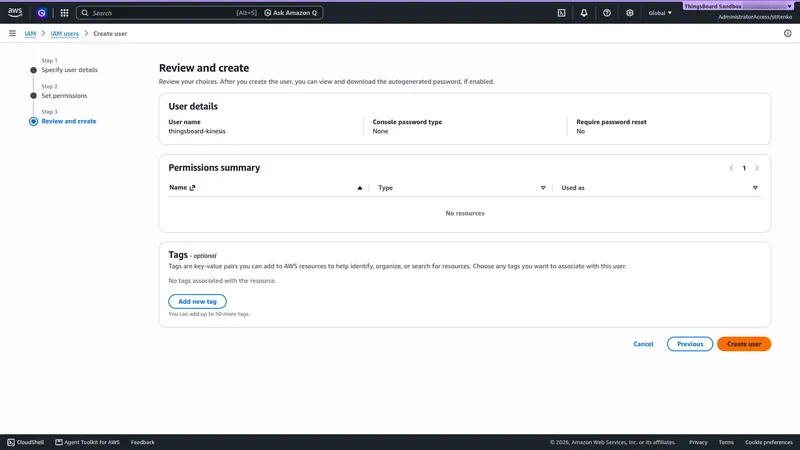Click the Require password reset No value

(581, 131)
